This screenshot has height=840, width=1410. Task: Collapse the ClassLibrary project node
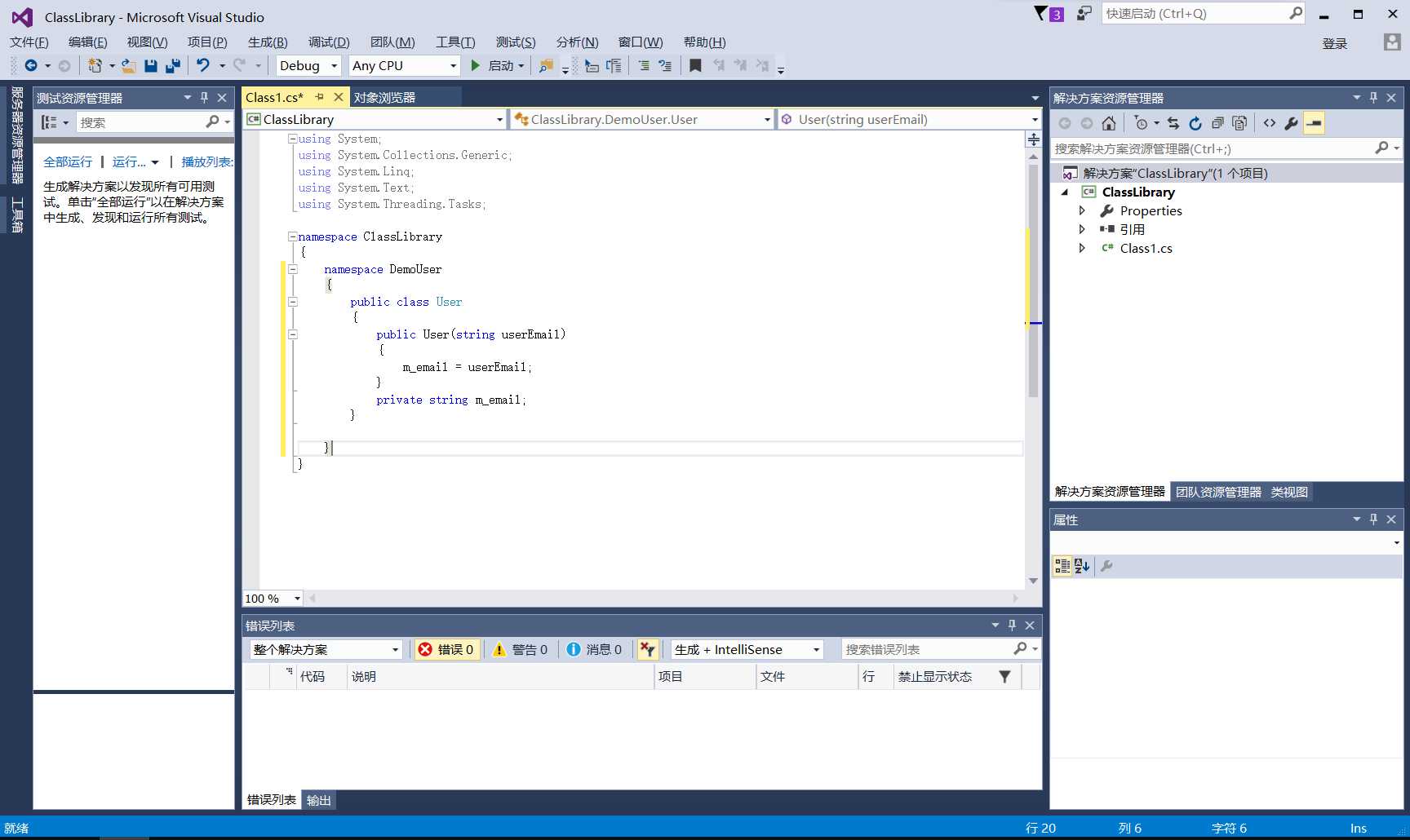[x=1065, y=192]
